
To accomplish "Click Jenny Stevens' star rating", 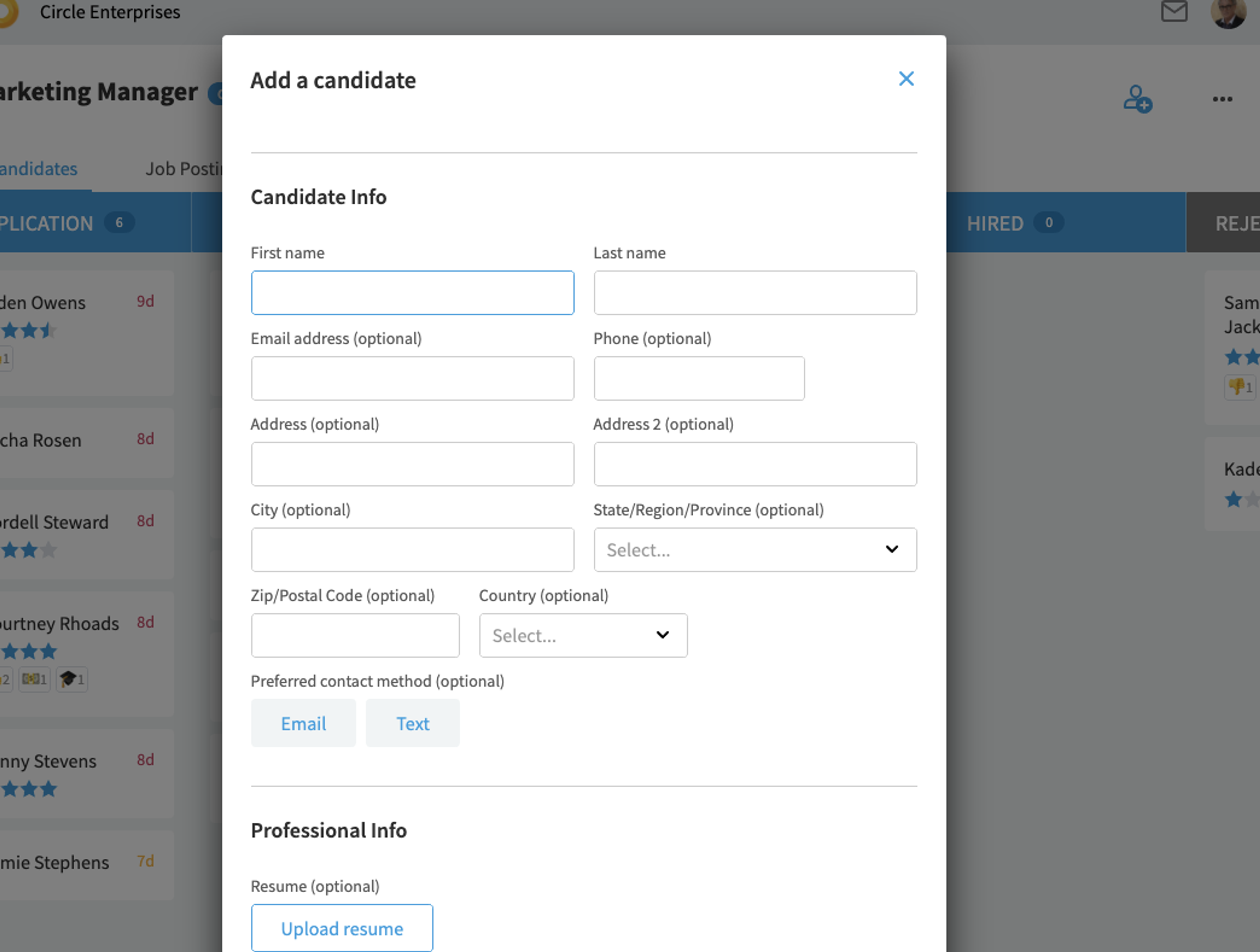I will pyautogui.click(x=29, y=789).
